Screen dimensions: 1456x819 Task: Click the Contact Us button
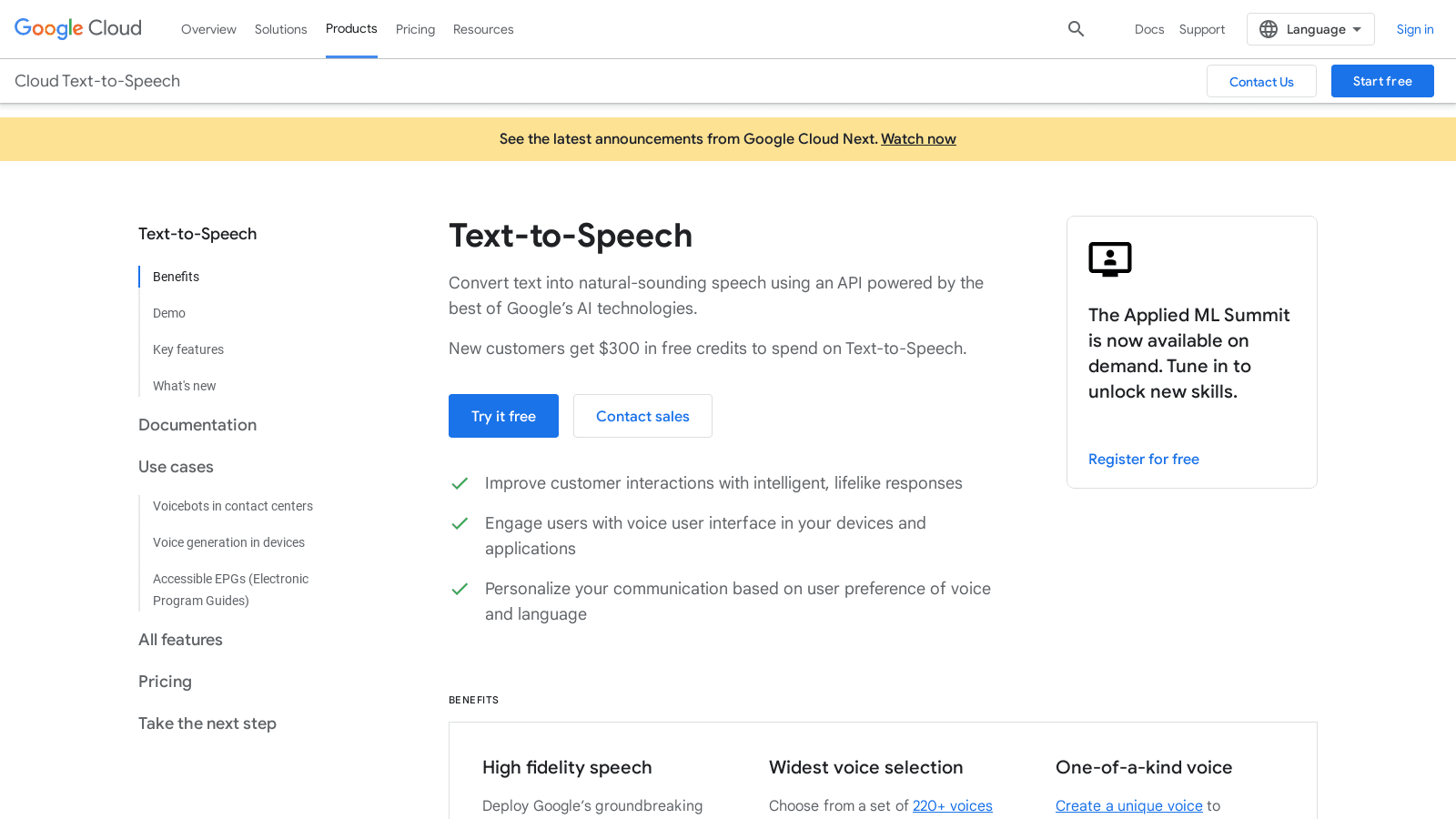(1261, 81)
